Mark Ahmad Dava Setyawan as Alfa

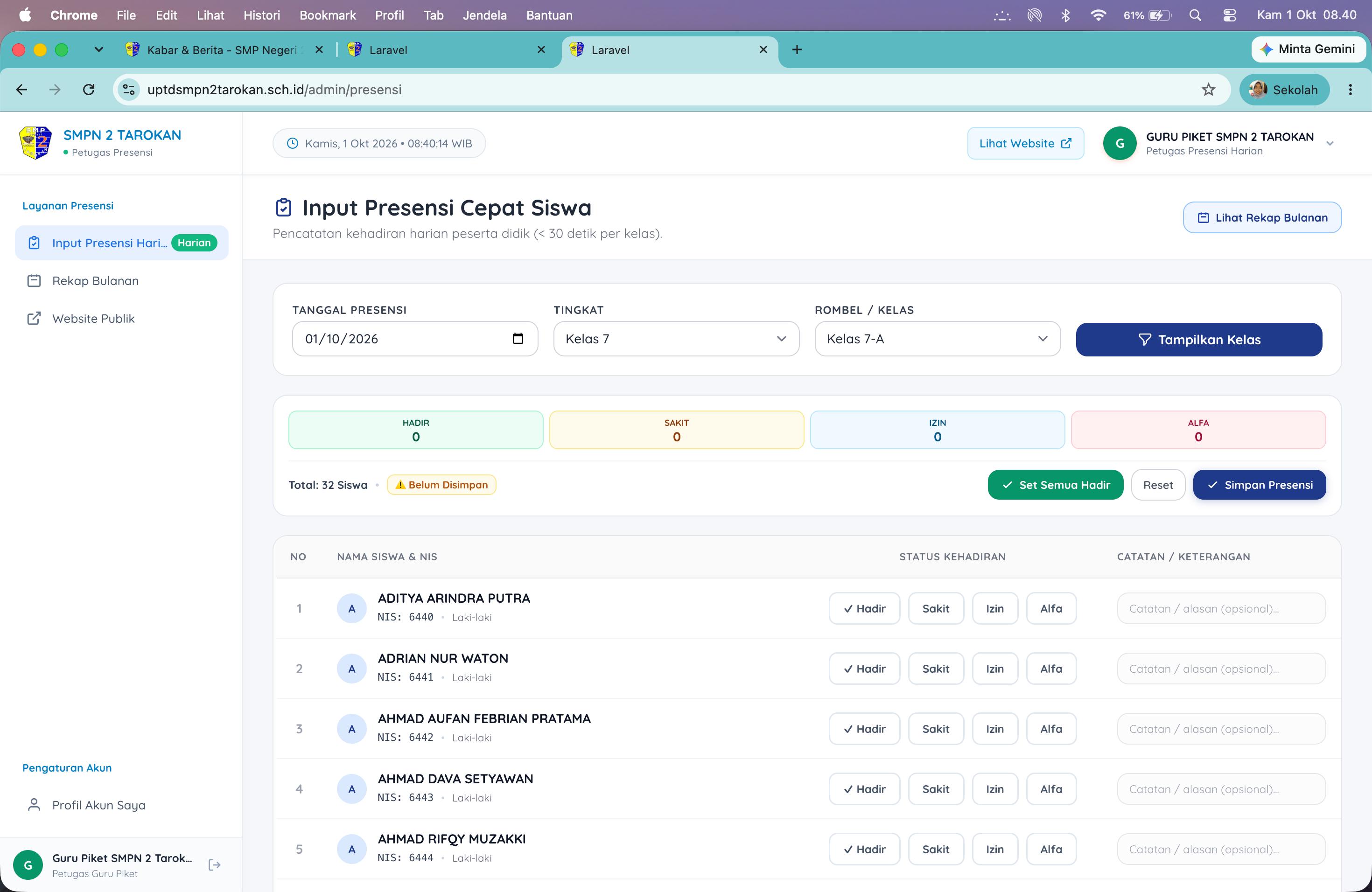[1051, 789]
